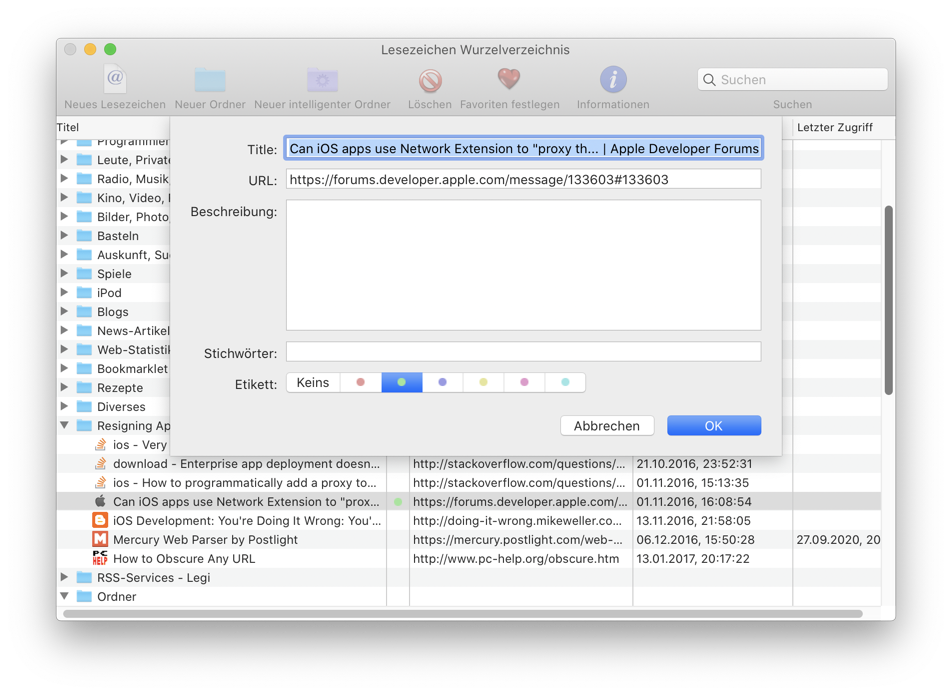
Task: Click Stack Overflow icon of 'ios - Very' row
Action: [x=100, y=444]
